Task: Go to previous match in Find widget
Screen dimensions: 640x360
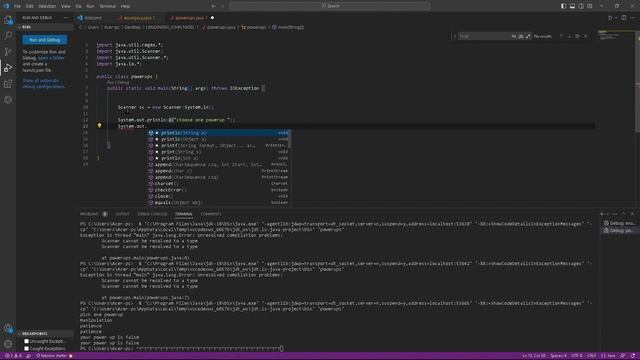Action: coord(561,36)
